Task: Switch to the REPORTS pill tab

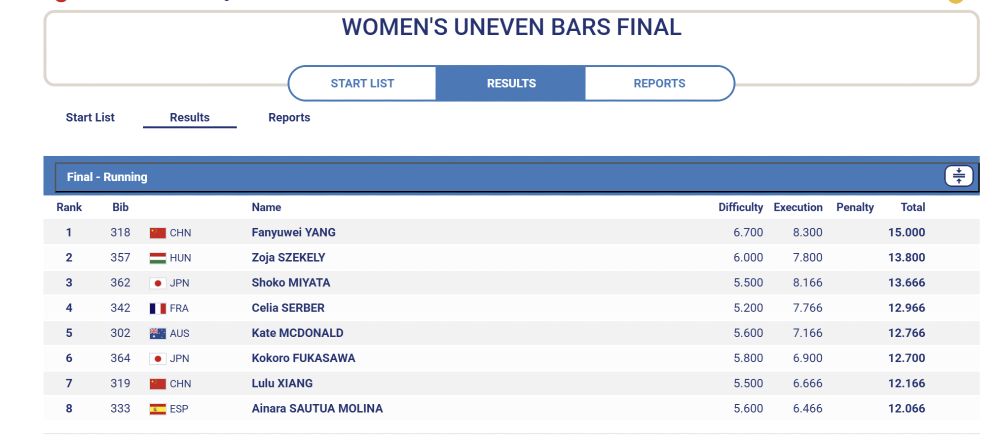Action: [x=659, y=84]
